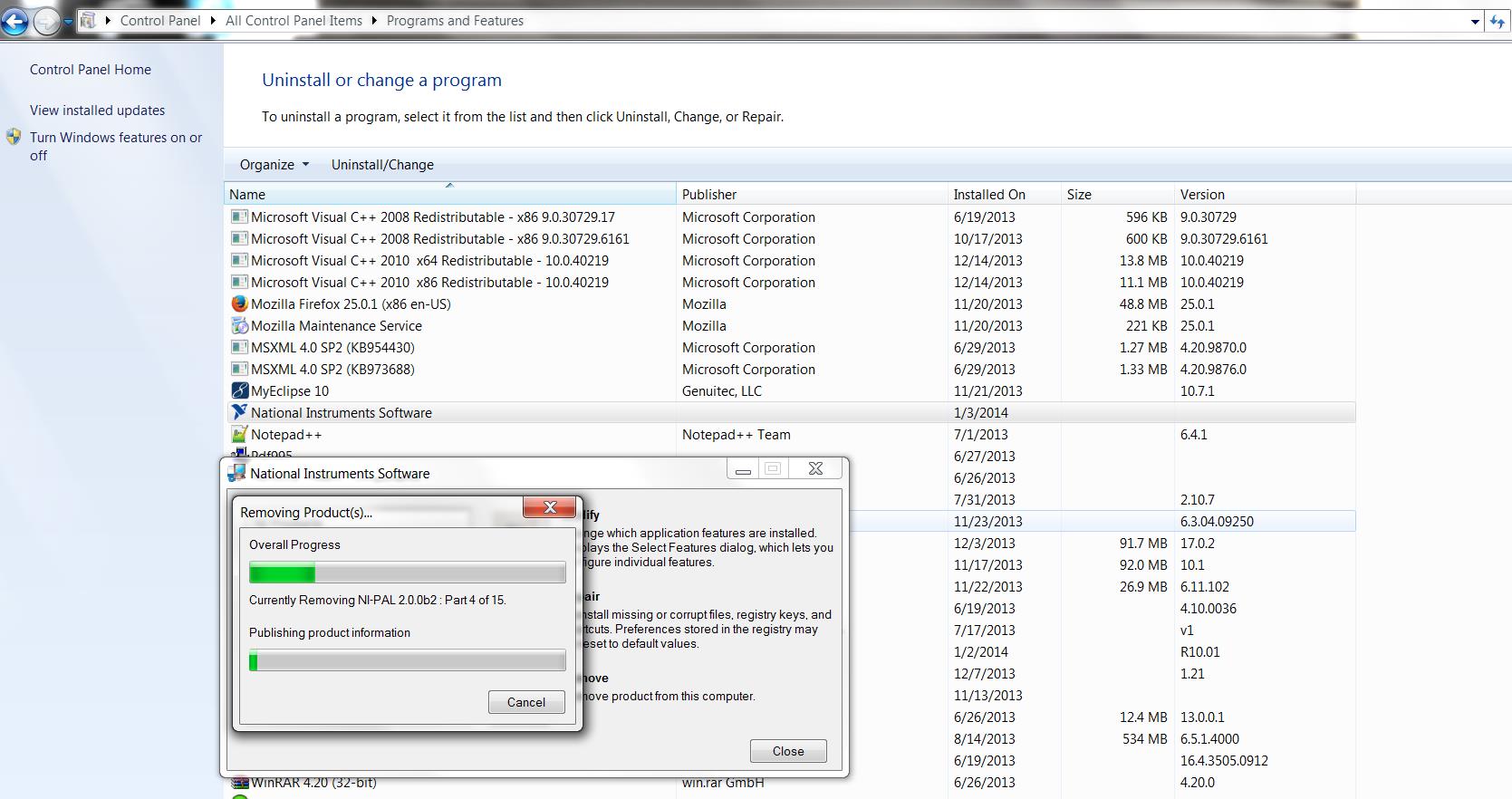The width and height of the screenshot is (1512, 799).
Task: Click the WinRAR 4.20 icon
Action: pyautogui.click(x=239, y=783)
